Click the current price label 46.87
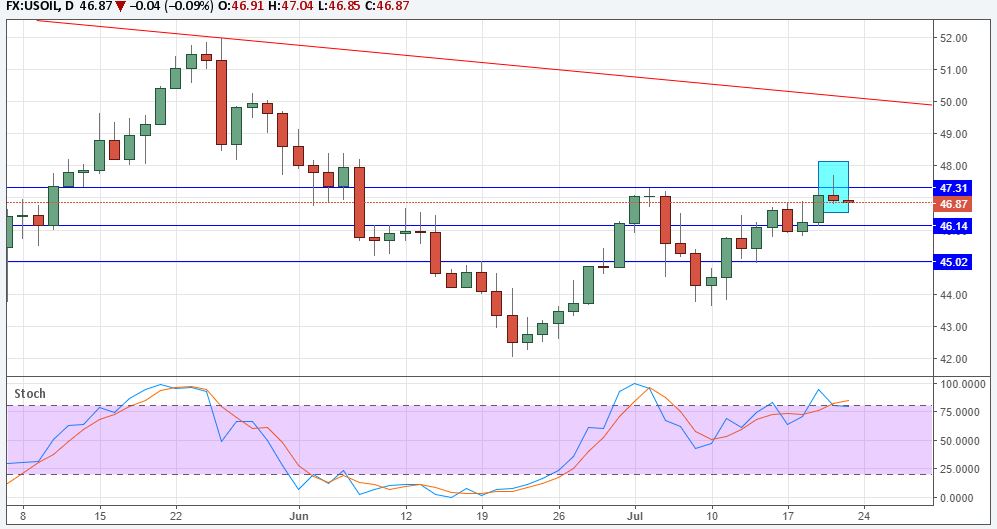This screenshot has width=997, height=529. pos(952,204)
